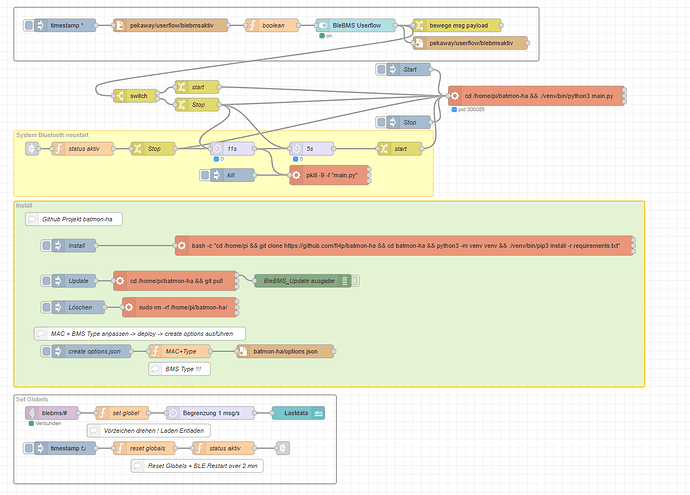Fire the Löschen inject node button
Image resolution: width=690 pixels, height=495 pixels.
tap(46, 307)
